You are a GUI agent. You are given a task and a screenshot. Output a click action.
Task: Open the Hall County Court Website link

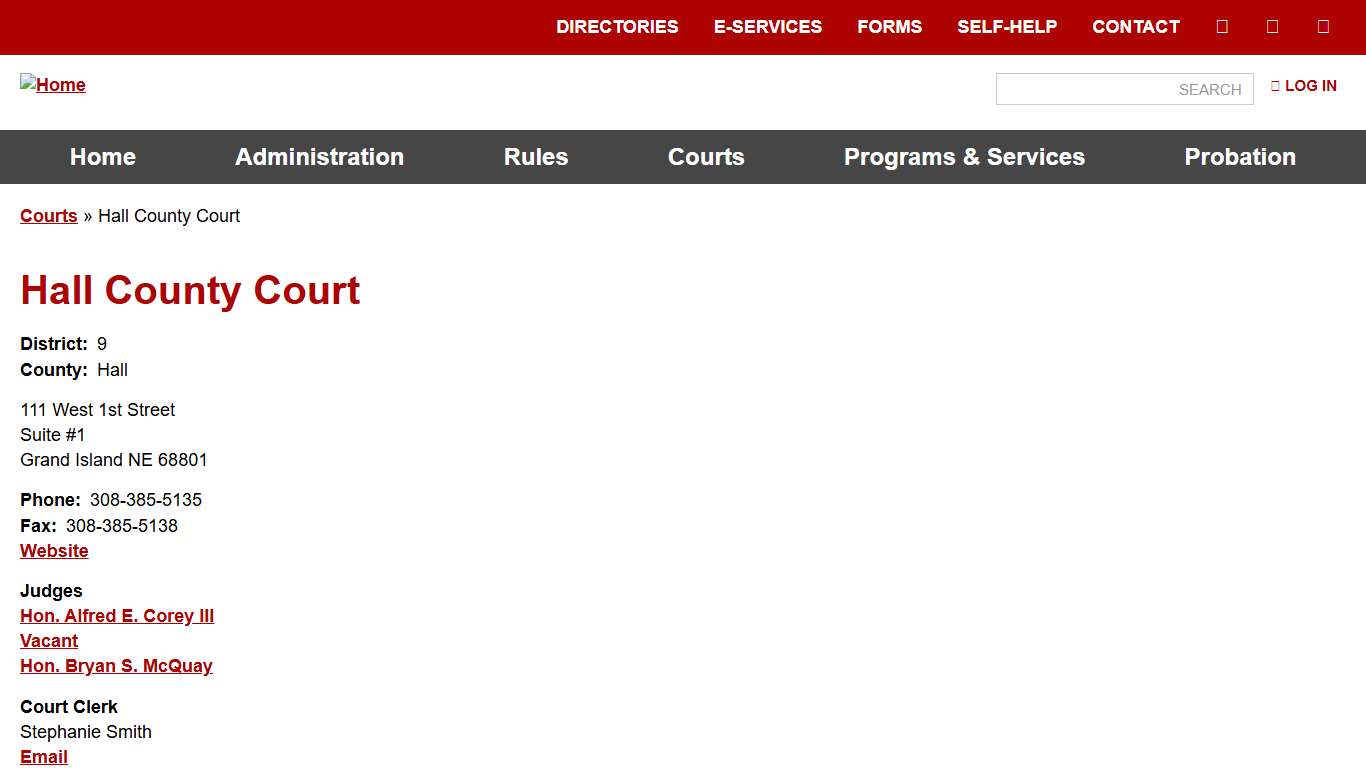(54, 551)
